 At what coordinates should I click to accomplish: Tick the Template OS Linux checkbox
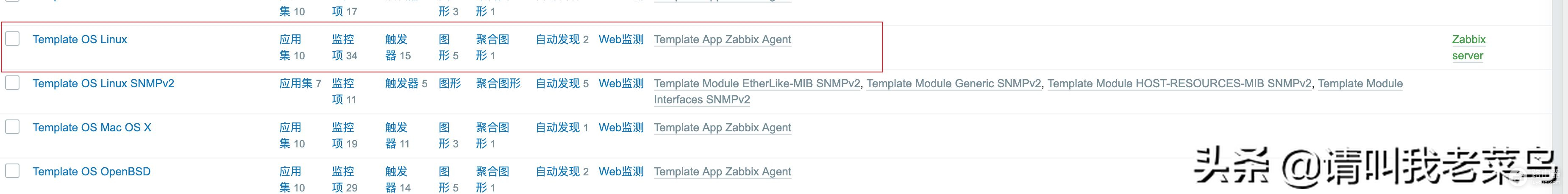pyautogui.click(x=12, y=39)
